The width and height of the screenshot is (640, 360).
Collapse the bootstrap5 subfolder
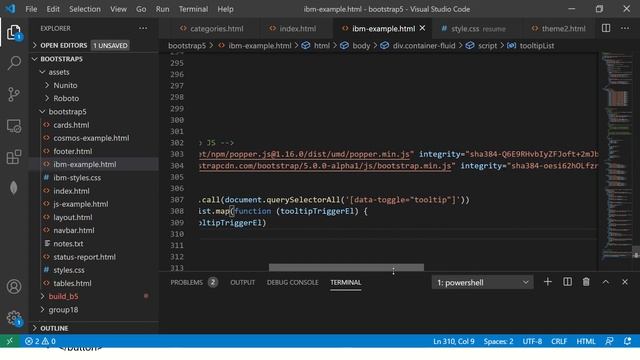pos(67,111)
